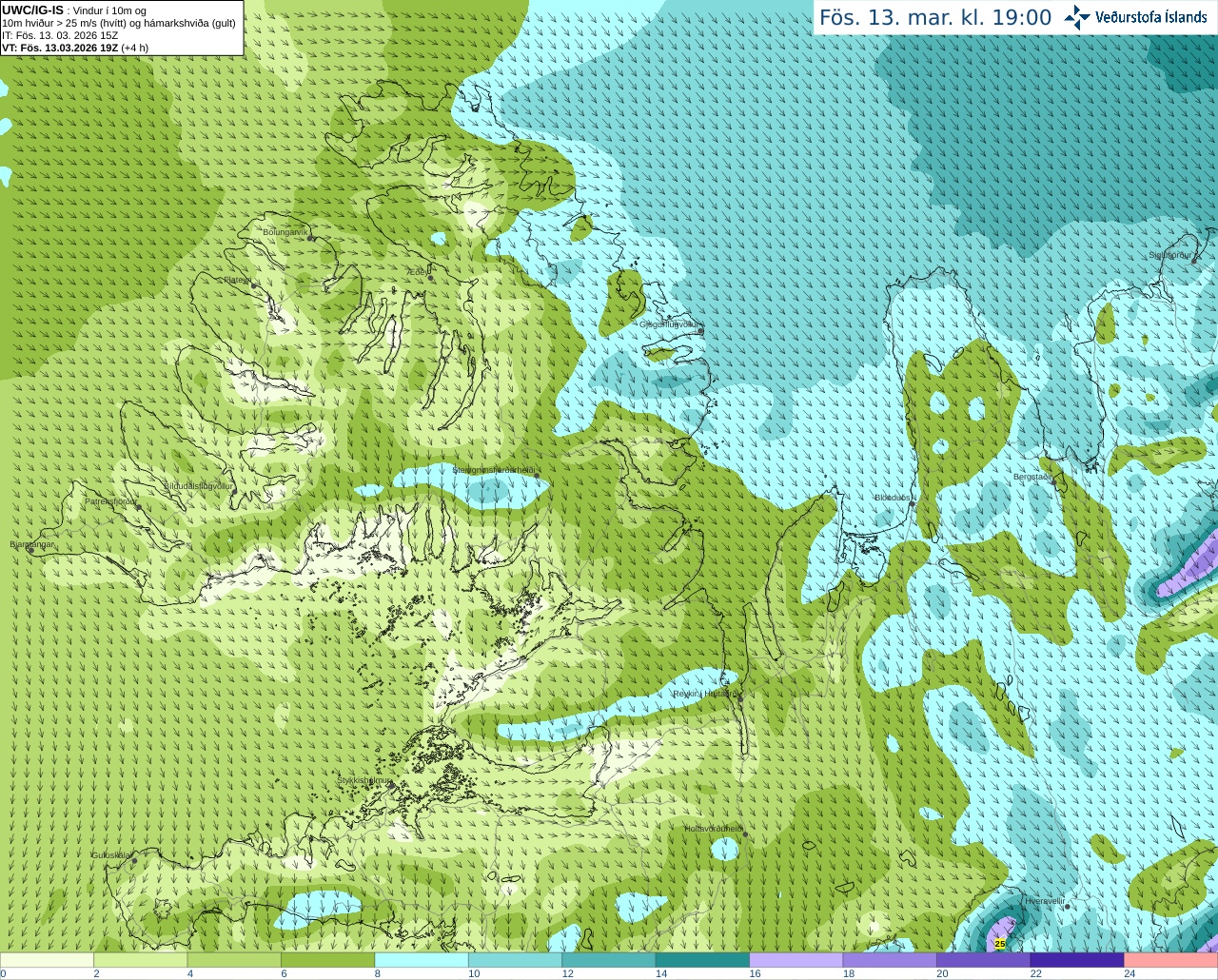The height and width of the screenshot is (980, 1218).
Task: Pick the 2–4 m/s light green swatch
Action: 141,960
